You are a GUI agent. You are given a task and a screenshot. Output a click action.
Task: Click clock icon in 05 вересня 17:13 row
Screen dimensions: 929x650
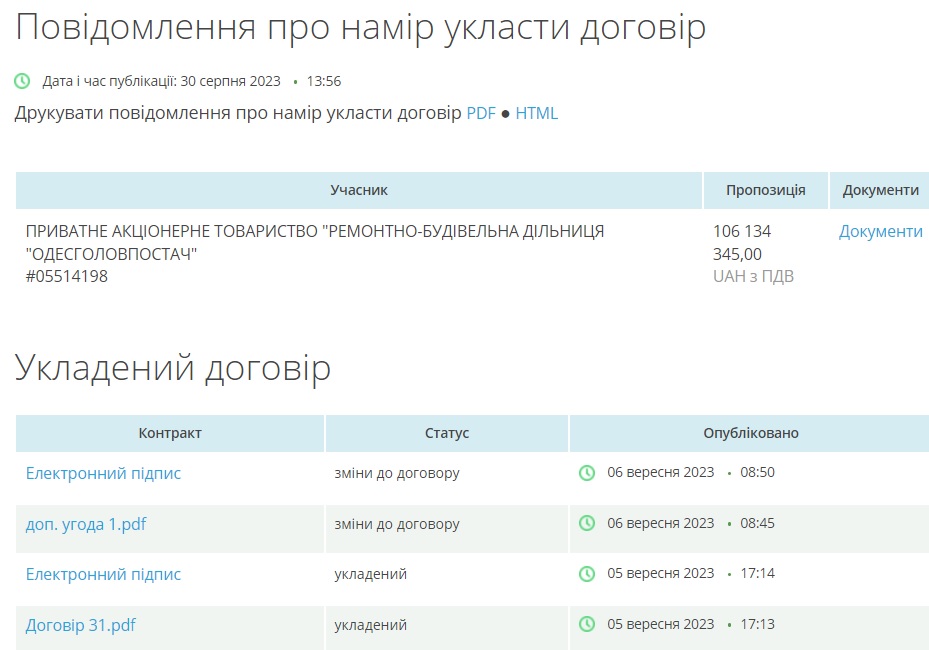click(x=587, y=624)
